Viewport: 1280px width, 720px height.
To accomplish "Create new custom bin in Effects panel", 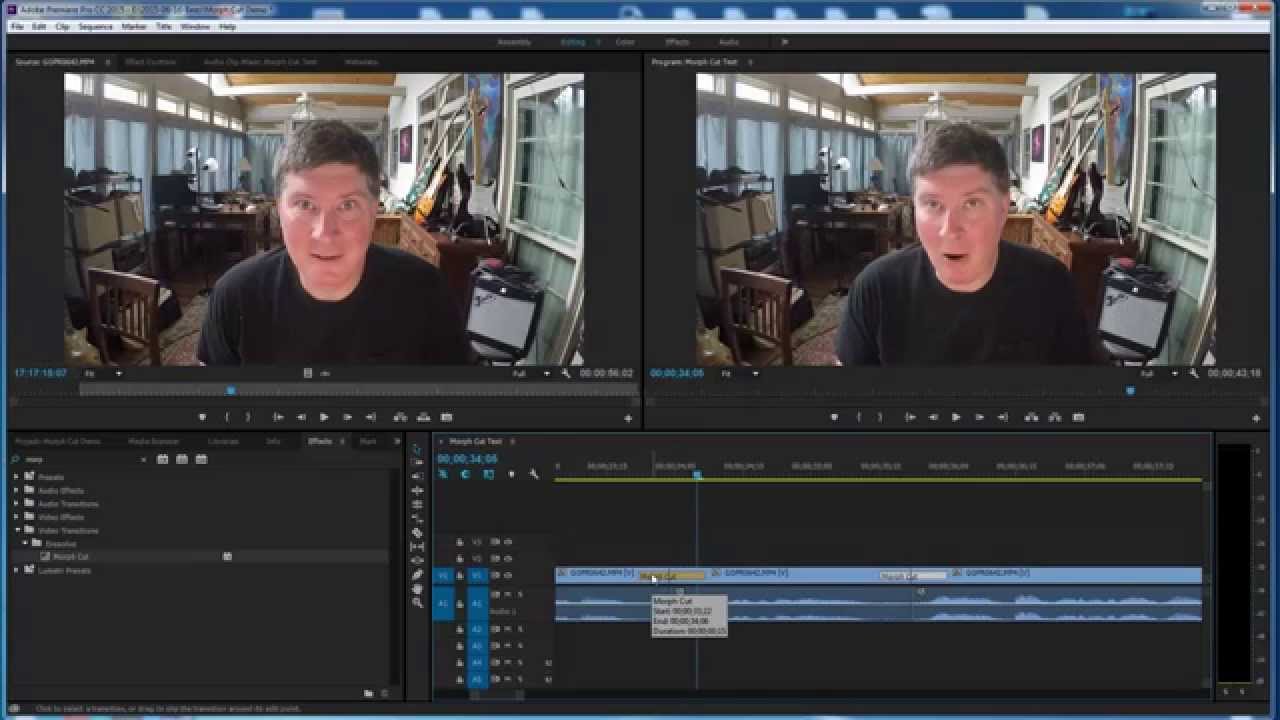I will pos(368,692).
